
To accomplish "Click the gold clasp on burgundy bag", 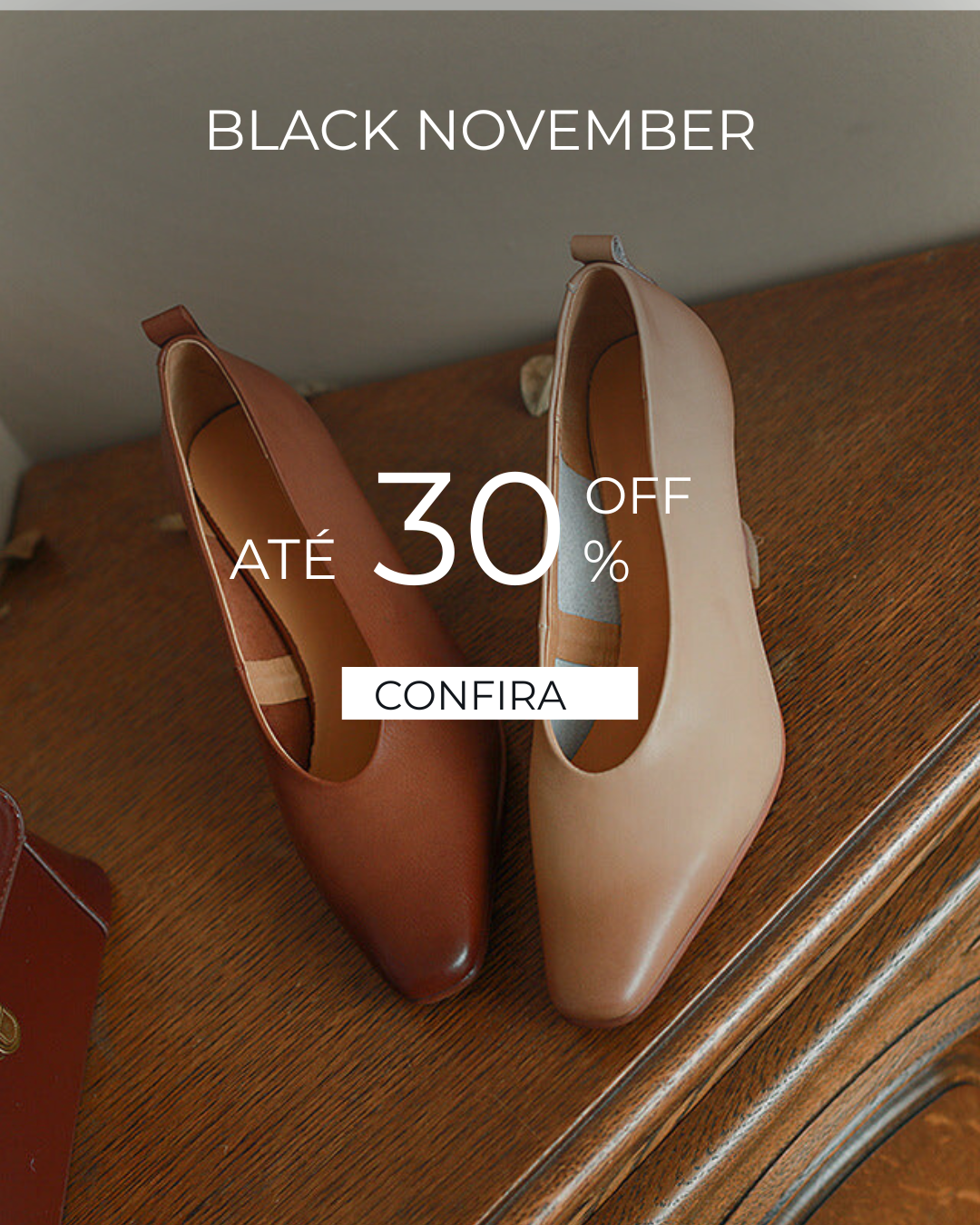I will pyautogui.click(x=8, y=1031).
